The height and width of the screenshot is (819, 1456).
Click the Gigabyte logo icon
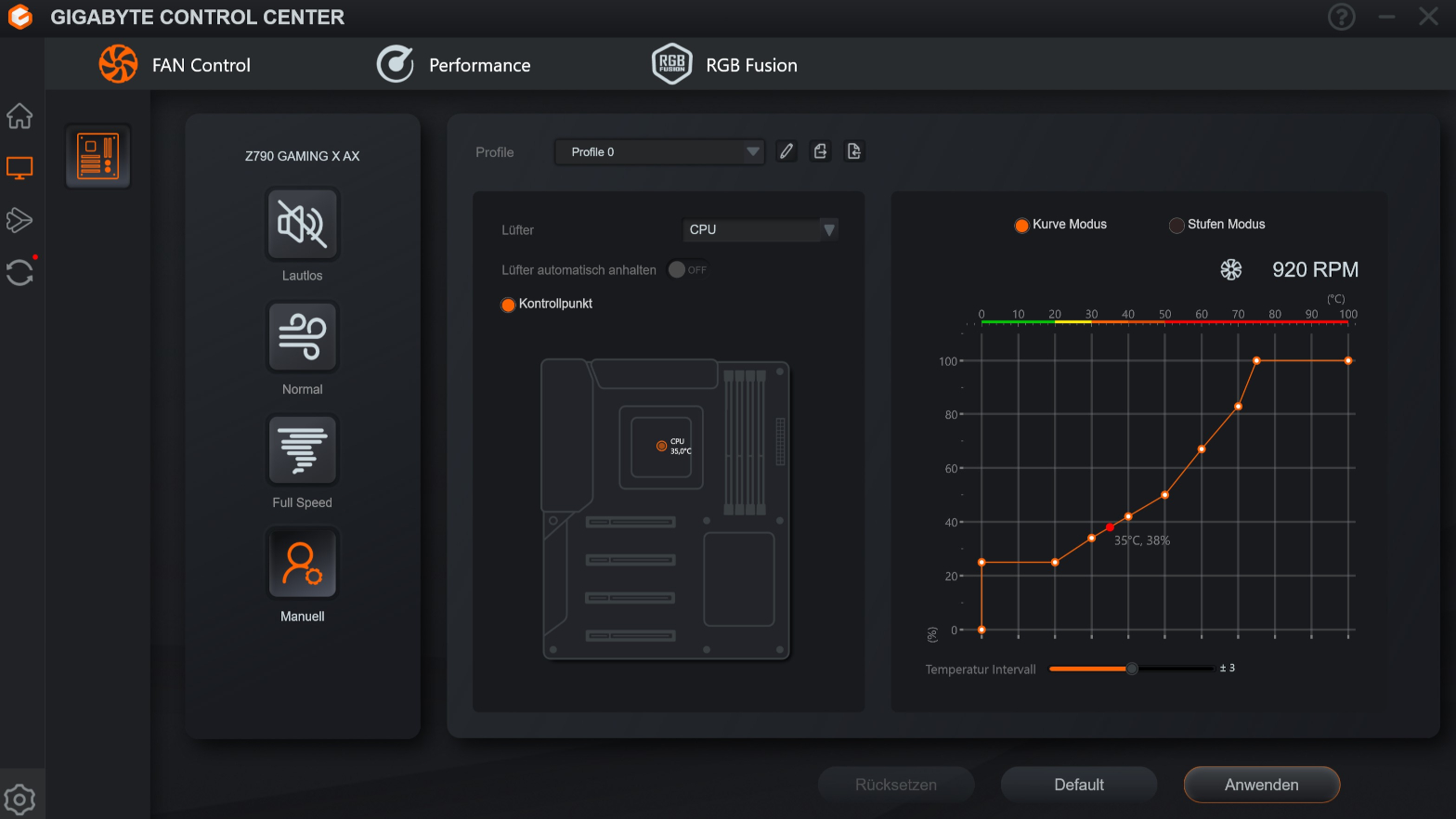[x=19, y=17]
